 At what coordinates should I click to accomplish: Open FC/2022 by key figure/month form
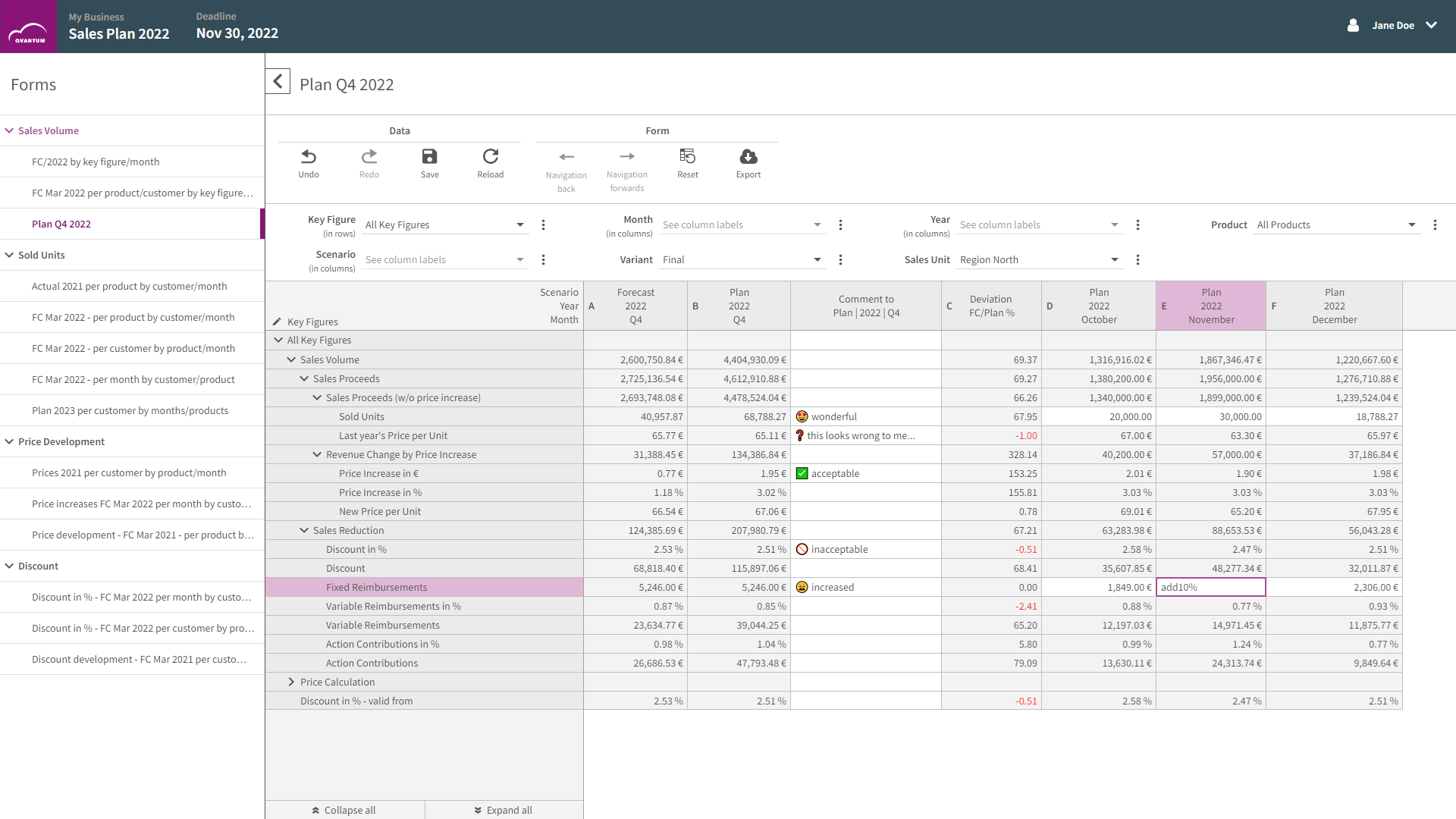(x=96, y=162)
